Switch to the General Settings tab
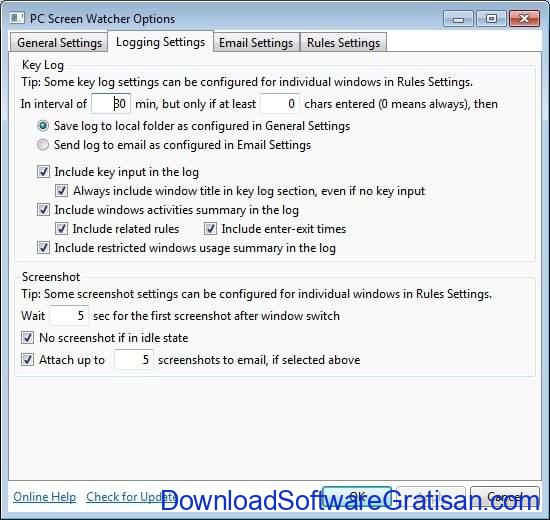This screenshot has width=550, height=520. tap(59, 43)
